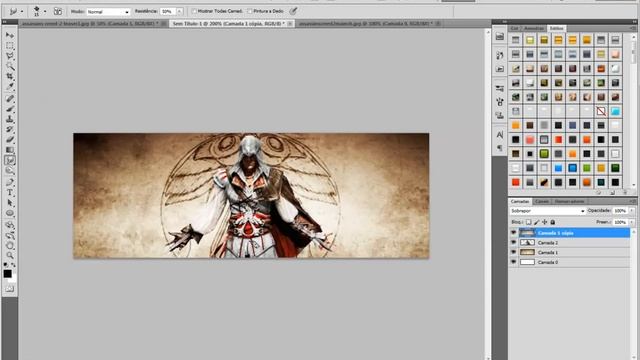
Task: Open the Brush panel from options bar
Action: coord(58,11)
